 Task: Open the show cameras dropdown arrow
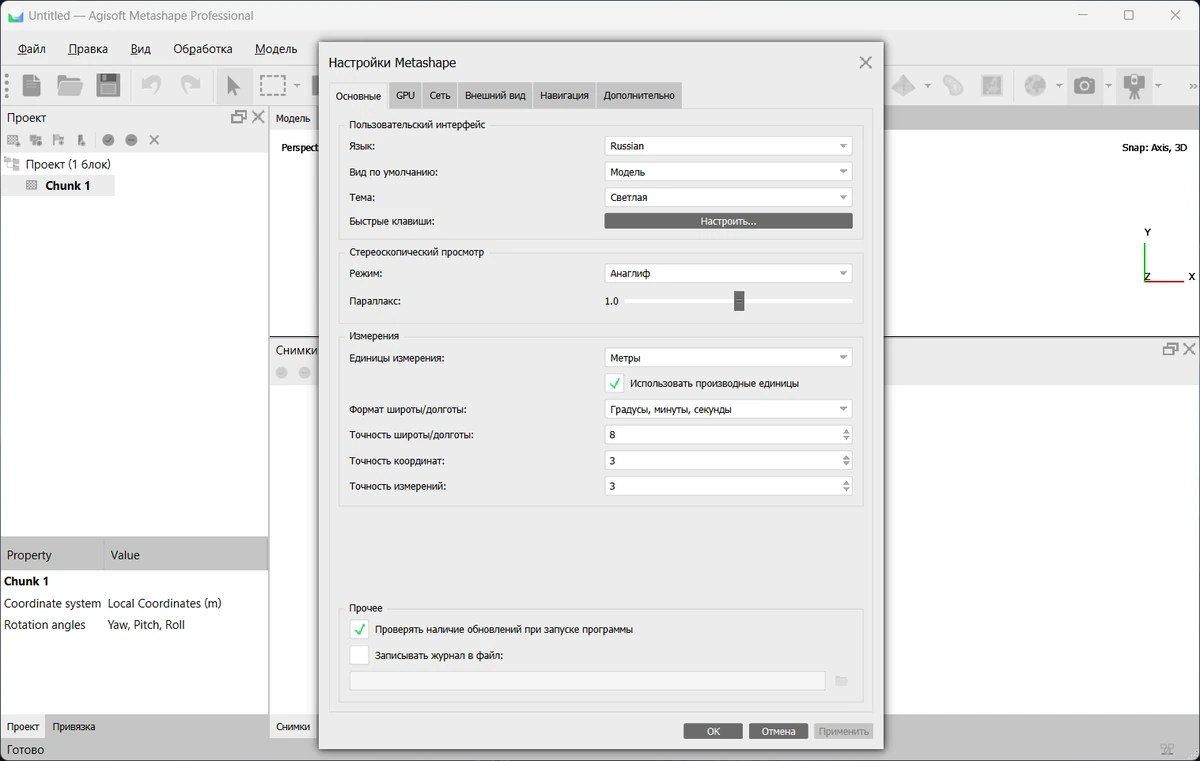tap(1108, 86)
